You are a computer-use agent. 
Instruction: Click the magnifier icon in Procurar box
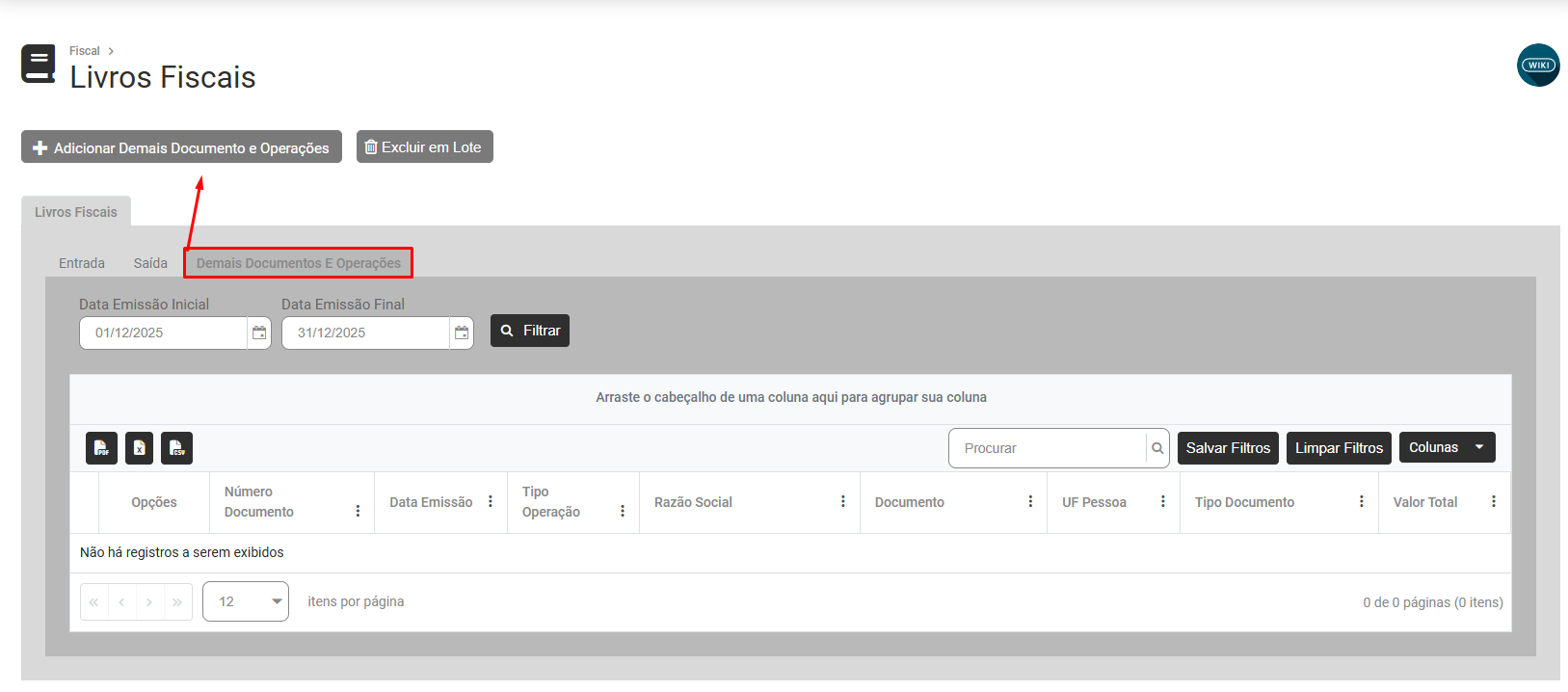click(x=1157, y=448)
